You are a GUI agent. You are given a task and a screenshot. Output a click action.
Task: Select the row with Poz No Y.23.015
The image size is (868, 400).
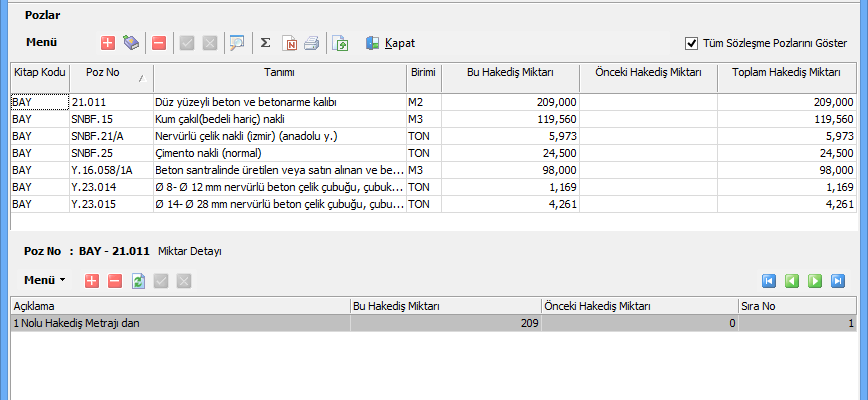(x=110, y=204)
